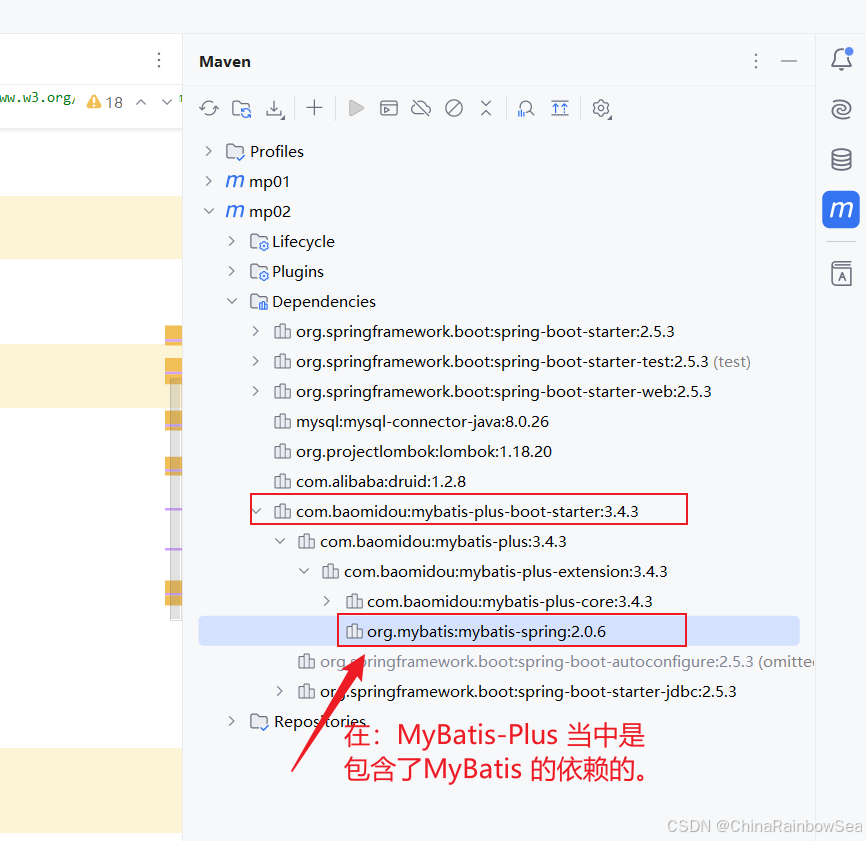Reload all Maven projects
866x841 pixels.
point(209,108)
